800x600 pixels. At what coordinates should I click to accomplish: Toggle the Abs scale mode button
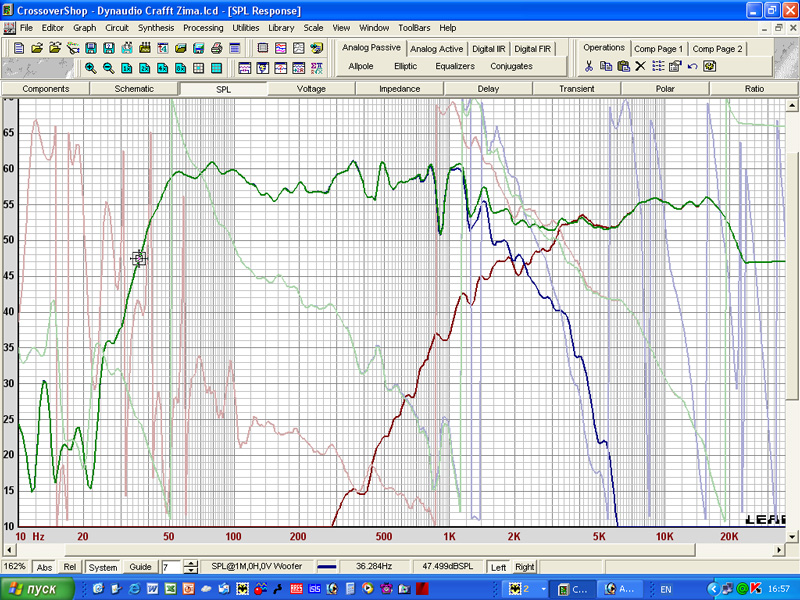pos(44,567)
